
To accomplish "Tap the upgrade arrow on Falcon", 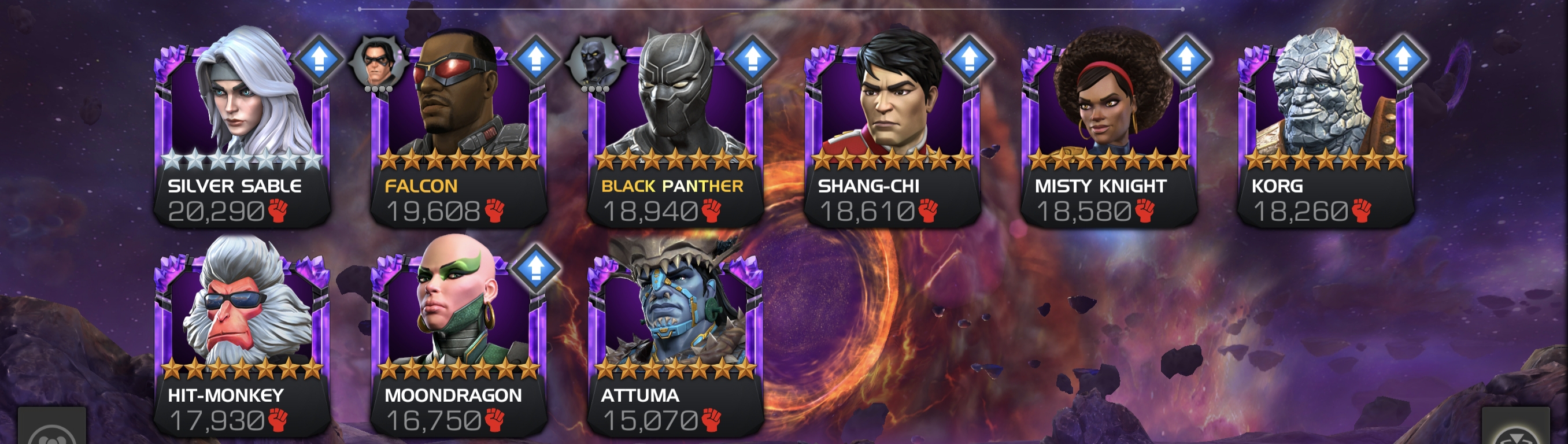I will pyautogui.click(x=535, y=59).
